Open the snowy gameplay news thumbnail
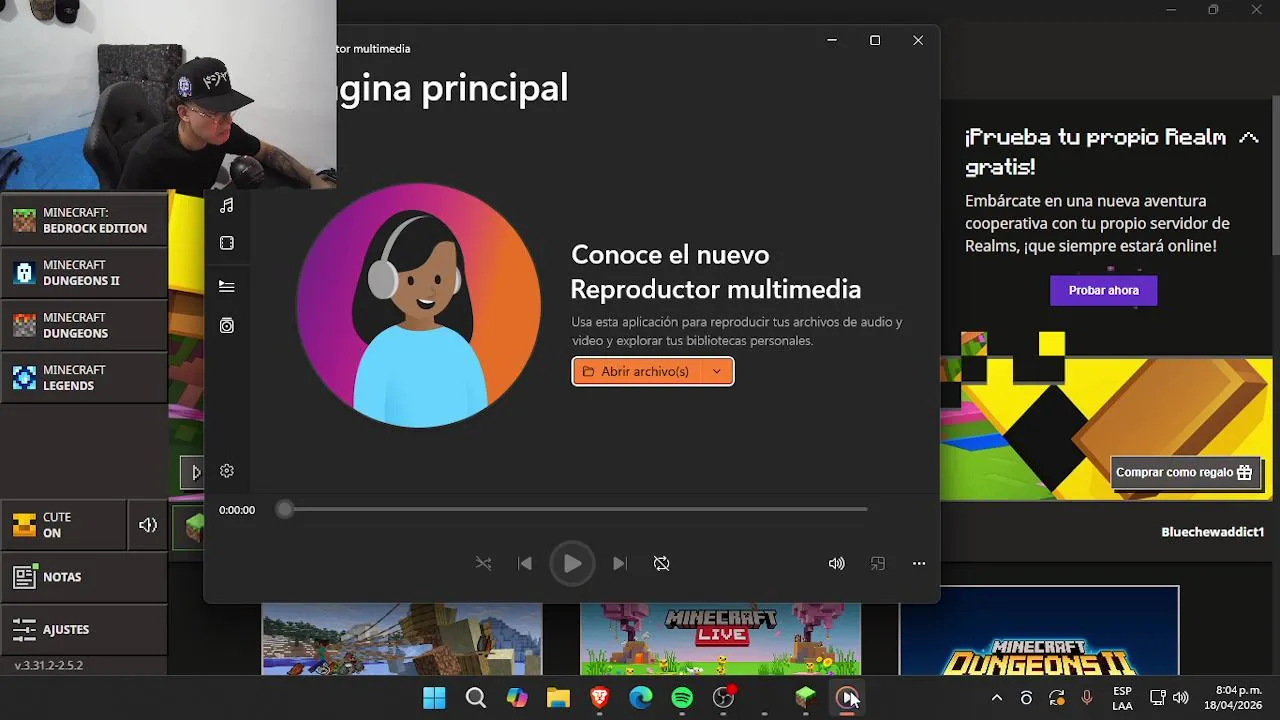The width and height of the screenshot is (1280, 720). click(x=402, y=639)
